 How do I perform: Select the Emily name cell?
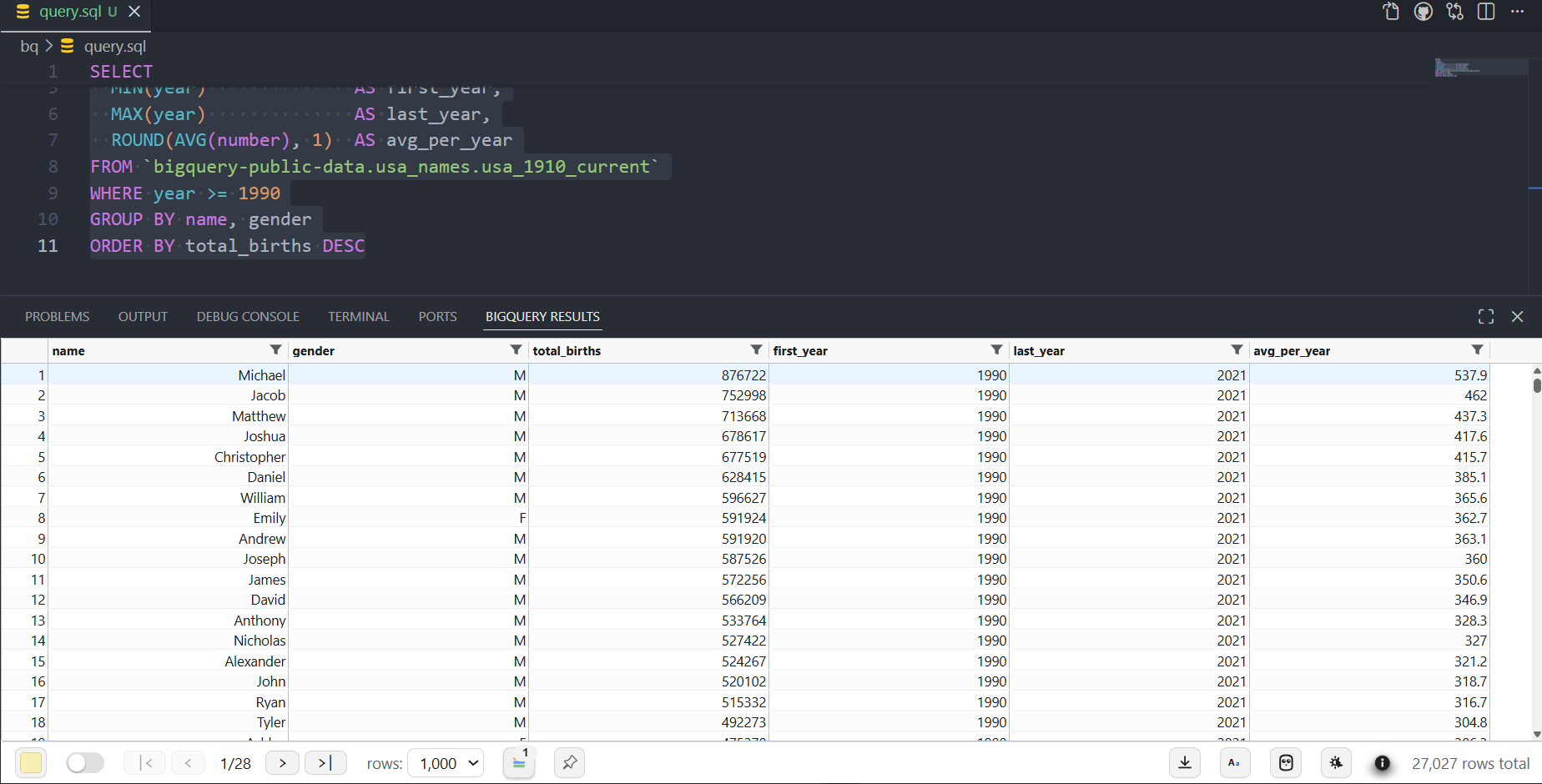point(168,518)
